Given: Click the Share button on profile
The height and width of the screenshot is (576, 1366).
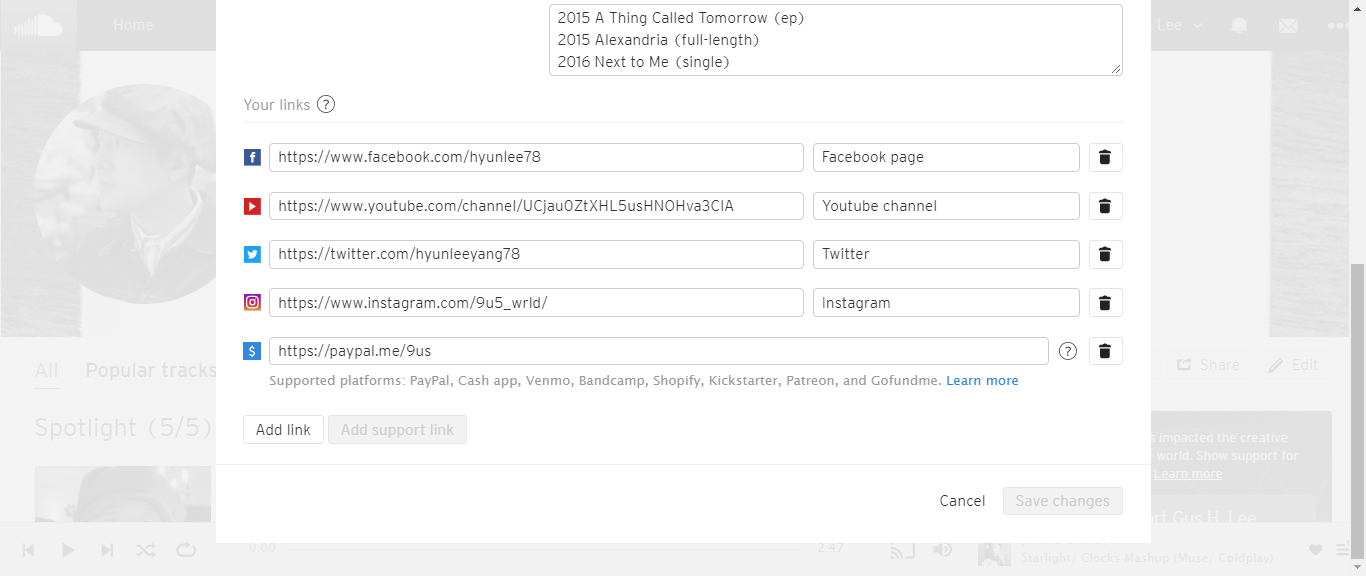Looking at the screenshot, I should (1208, 365).
